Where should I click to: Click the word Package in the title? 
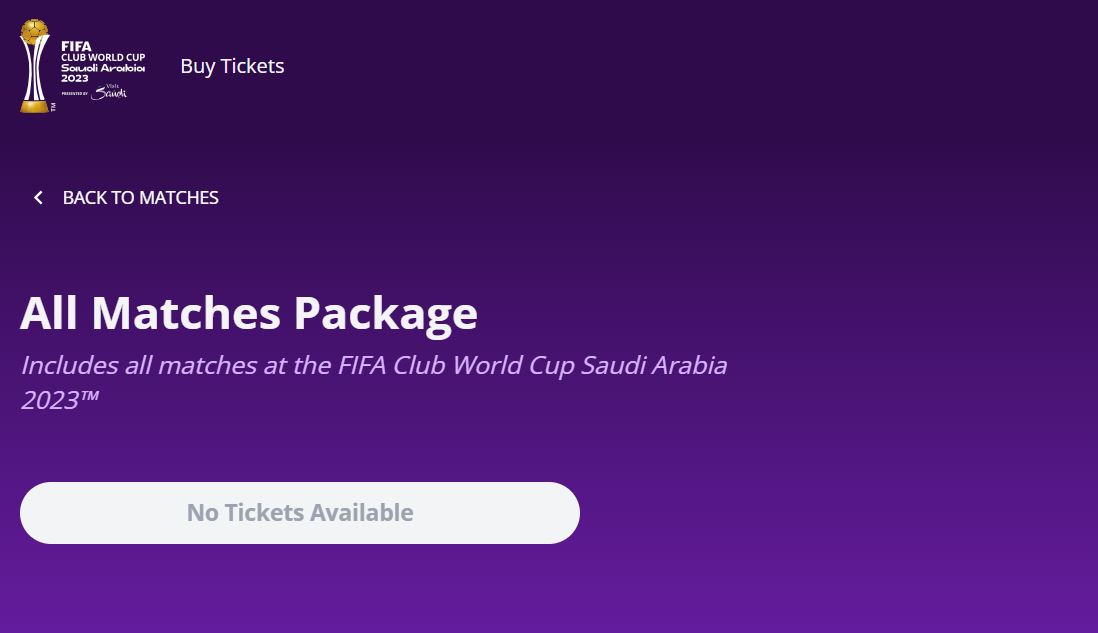coord(386,313)
